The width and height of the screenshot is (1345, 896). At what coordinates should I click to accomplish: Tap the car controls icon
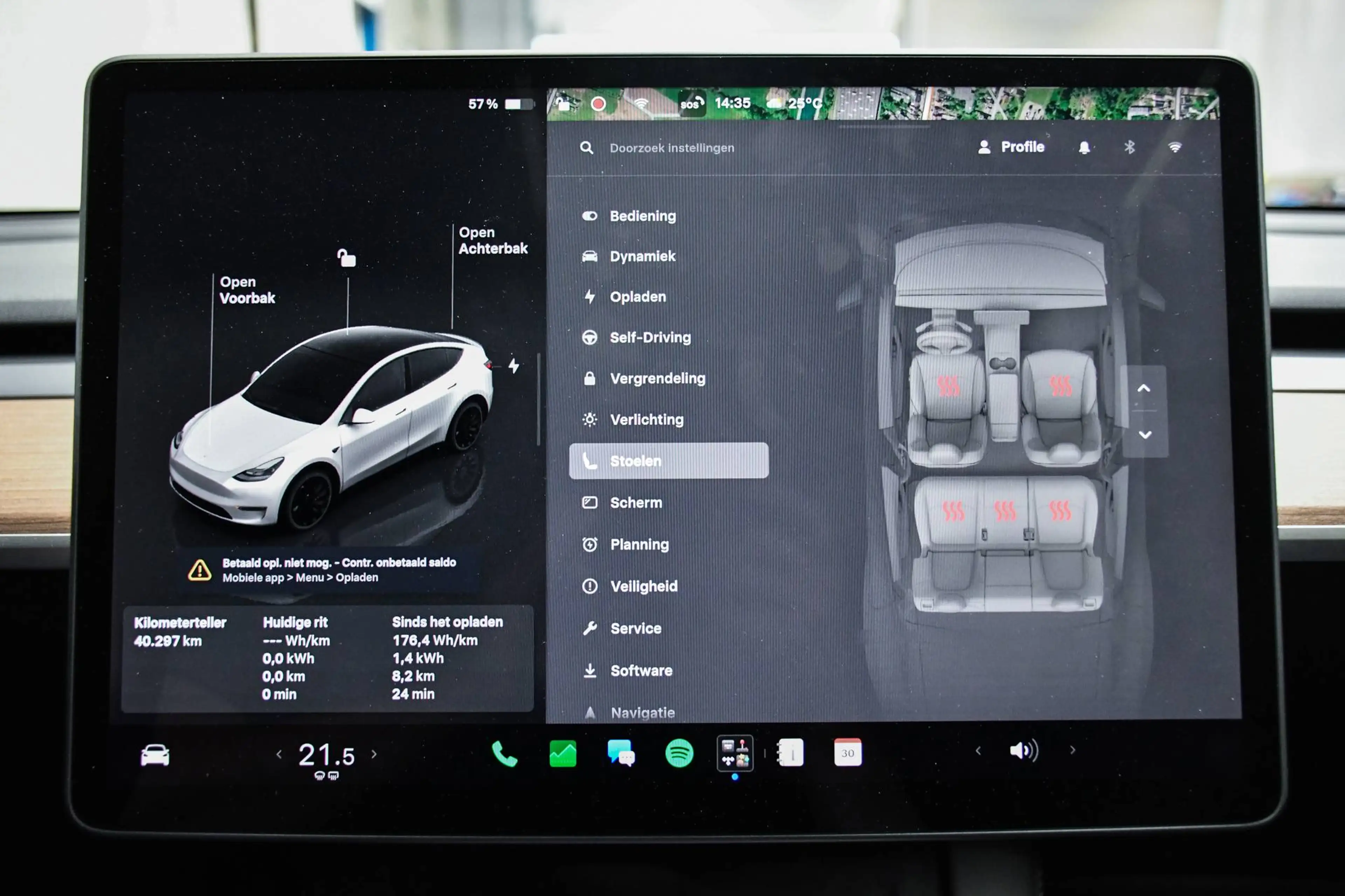[x=155, y=755]
